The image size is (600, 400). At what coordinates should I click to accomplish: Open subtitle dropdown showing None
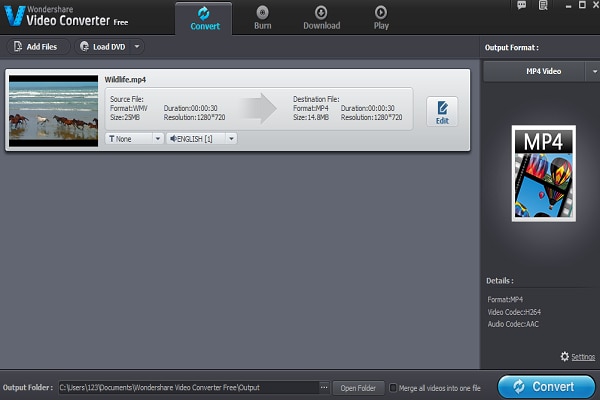click(x=134, y=139)
